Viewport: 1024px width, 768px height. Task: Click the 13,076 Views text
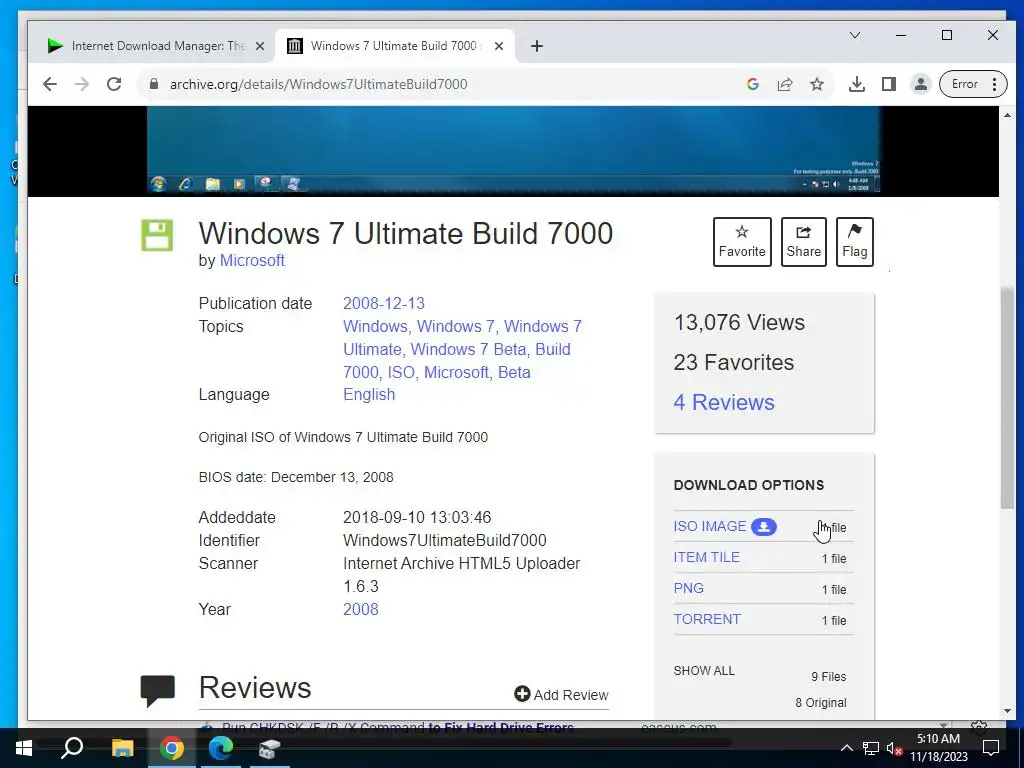point(739,323)
